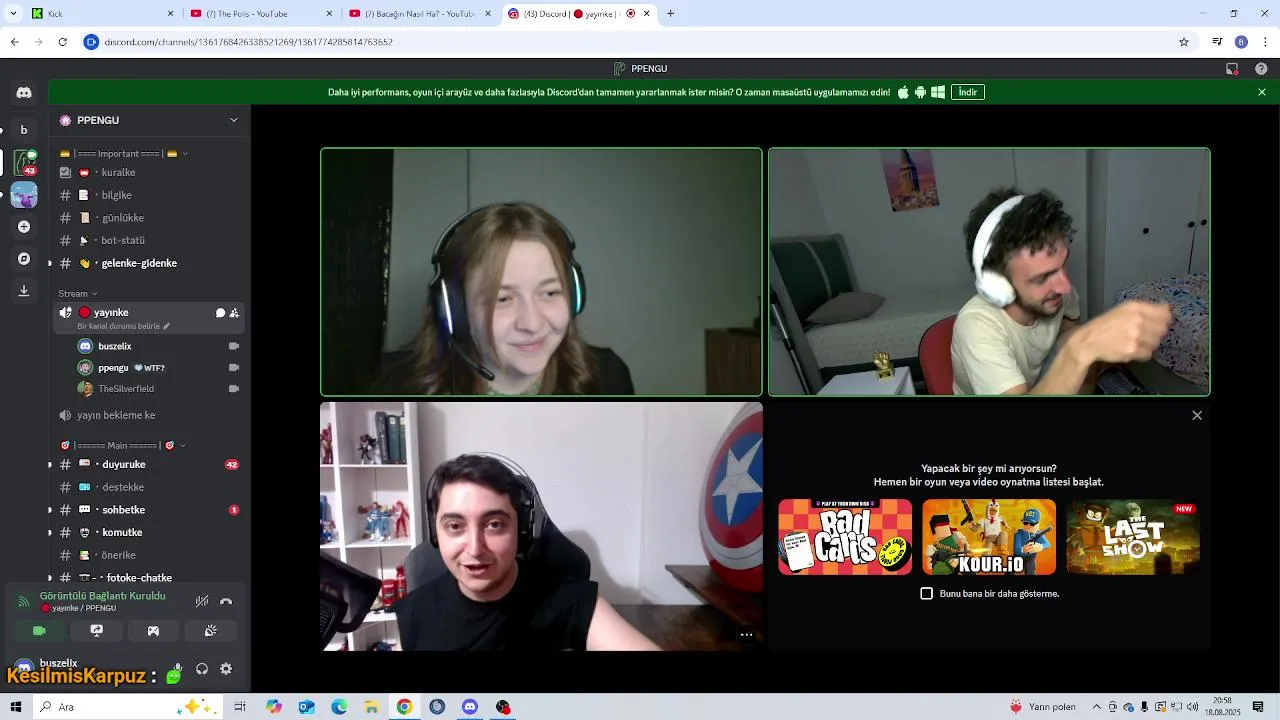Launch The Last Show activity card
Image resolution: width=1280 pixels, height=720 pixels.
point(1133,537)
